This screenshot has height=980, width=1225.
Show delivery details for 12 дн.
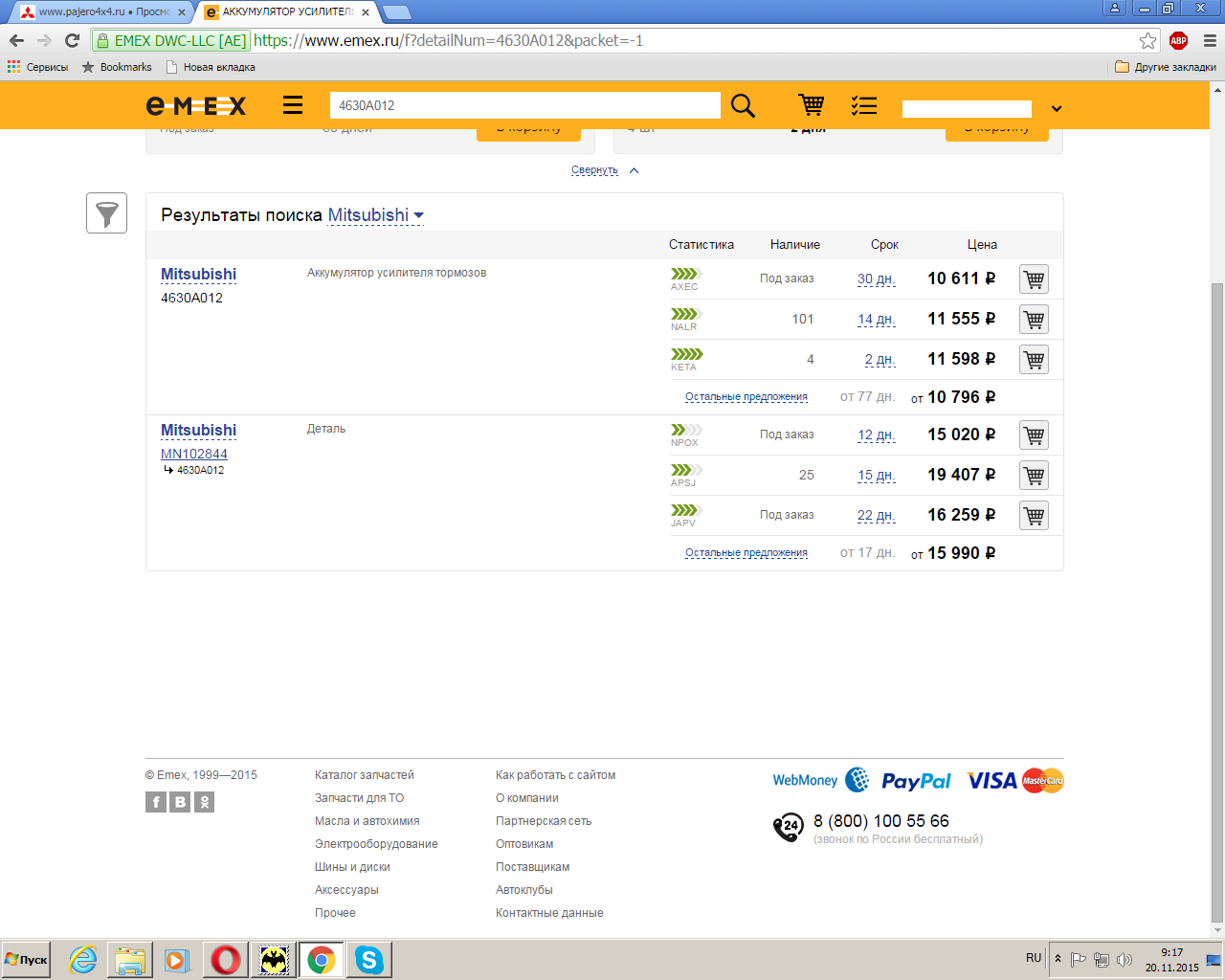click(876, 435)
